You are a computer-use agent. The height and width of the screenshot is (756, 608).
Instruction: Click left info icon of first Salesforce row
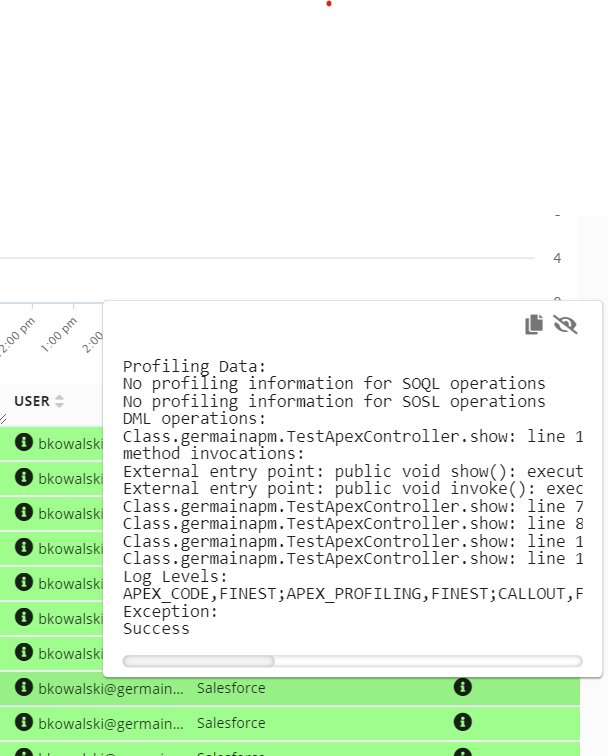pos(24,688)
